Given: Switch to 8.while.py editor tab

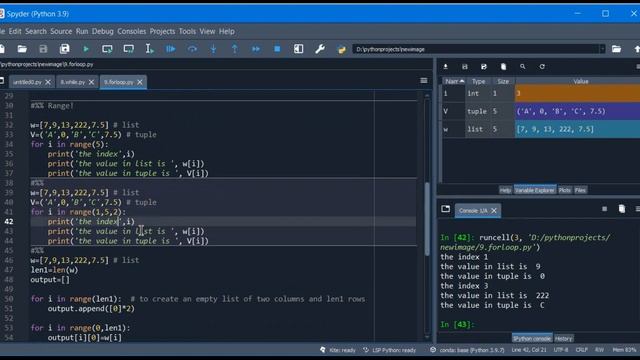Looking at the screenshot, I should click(73, 82).
